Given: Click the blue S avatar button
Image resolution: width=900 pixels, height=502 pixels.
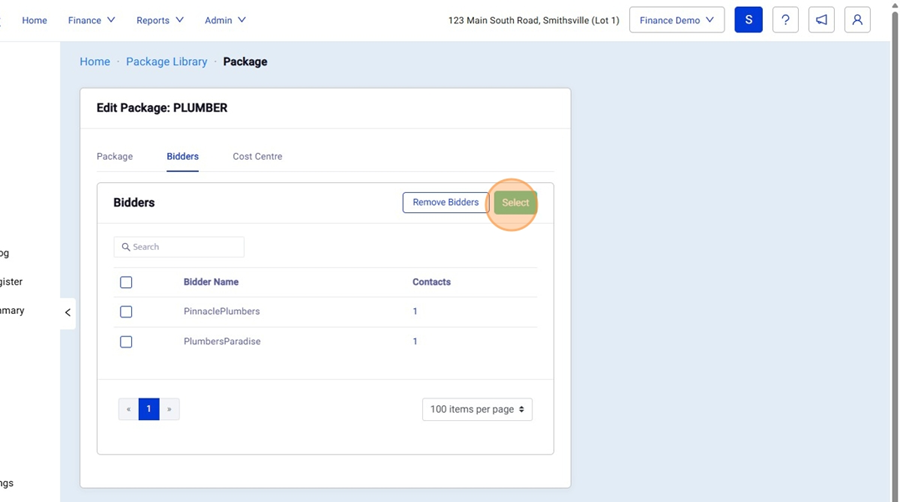Looking at the screenshot, I should click(748, 20).
